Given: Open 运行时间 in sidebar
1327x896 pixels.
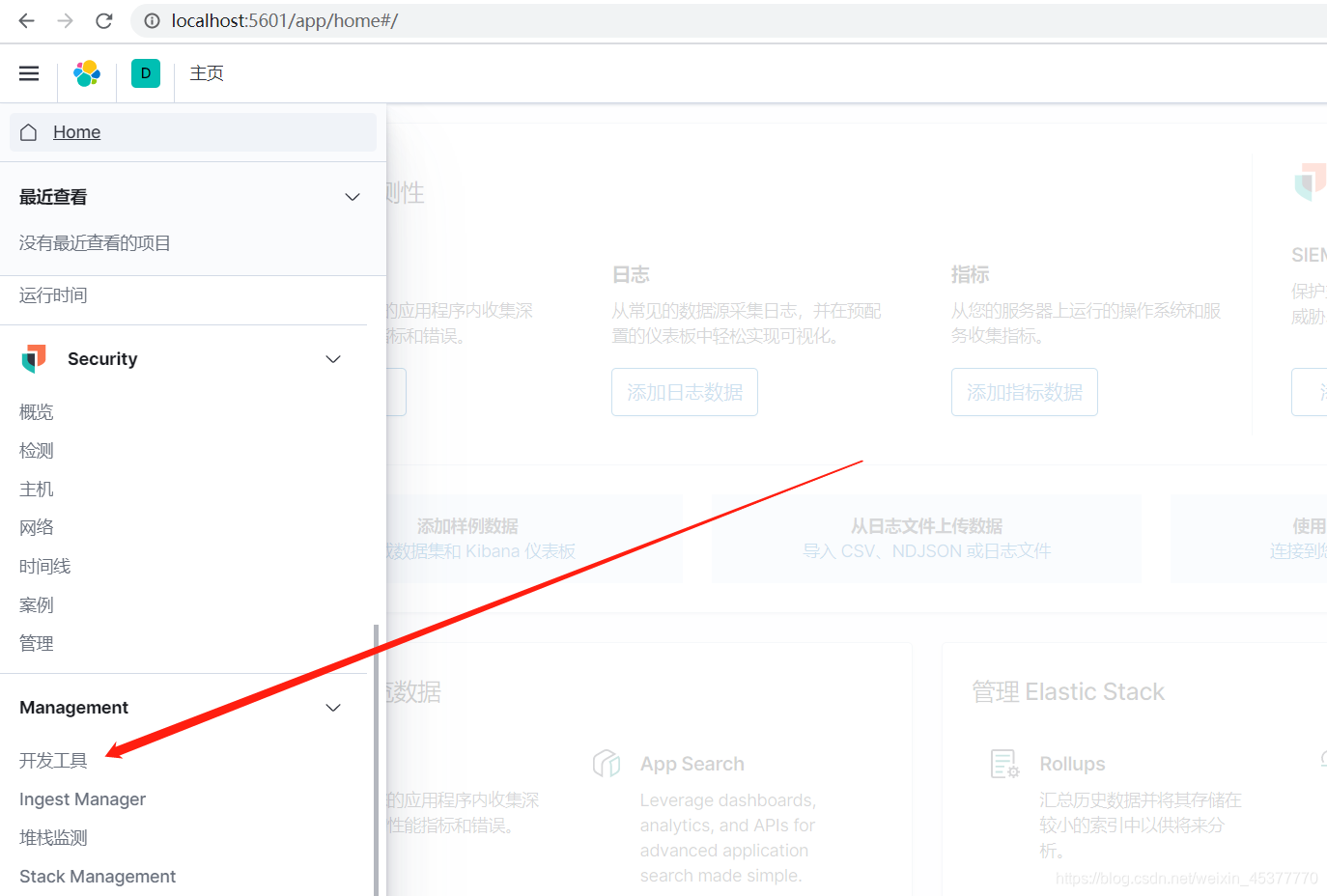Looking at the screenshot, I should pos(53,295).
